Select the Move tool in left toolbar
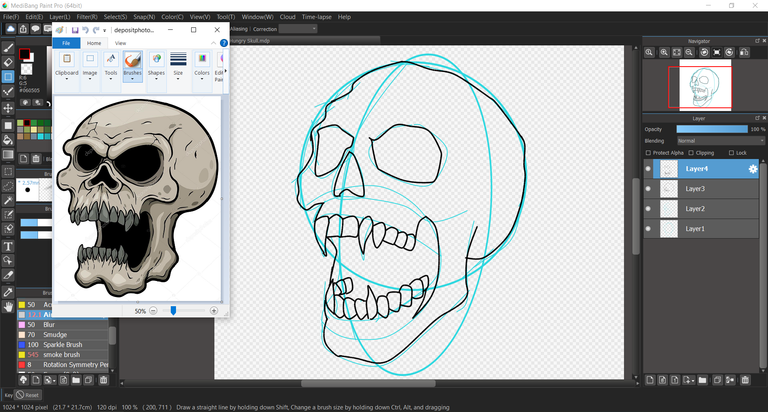The width and height of the screenshot is (768, 412). click(8, 108)
